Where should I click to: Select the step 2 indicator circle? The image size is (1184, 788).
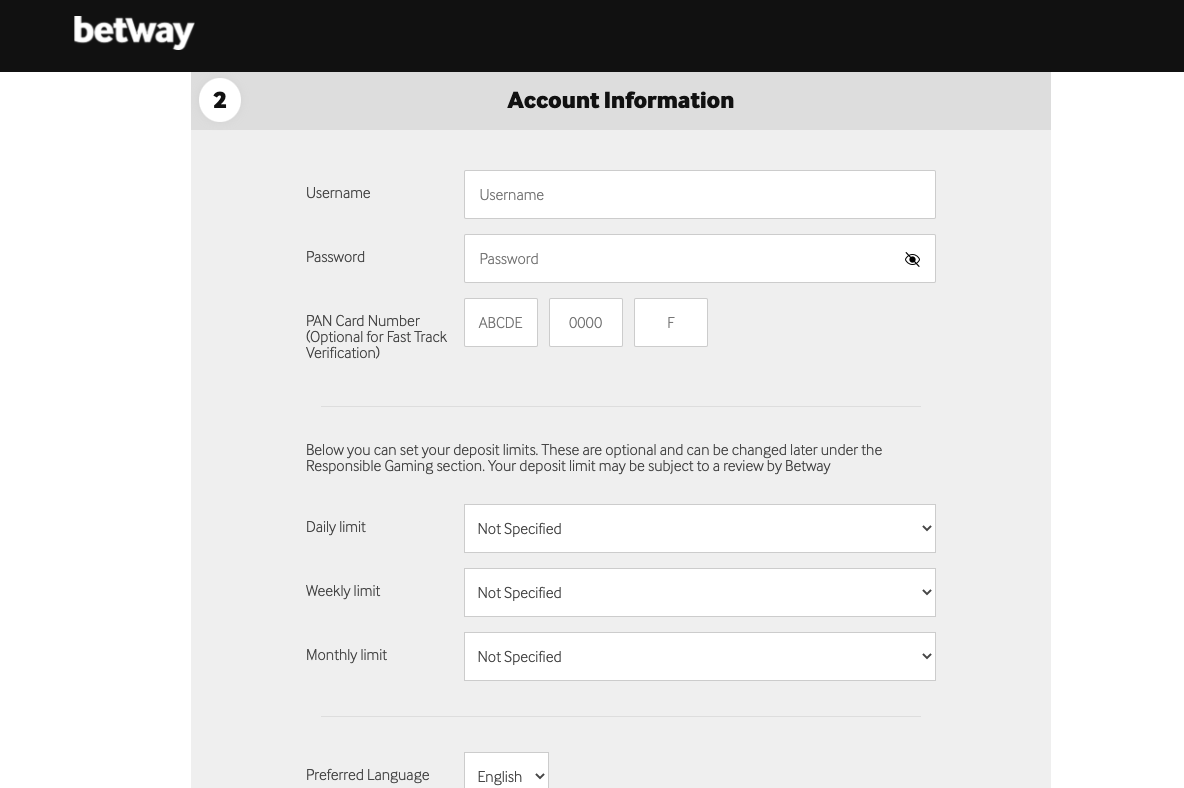click(220, 100)
